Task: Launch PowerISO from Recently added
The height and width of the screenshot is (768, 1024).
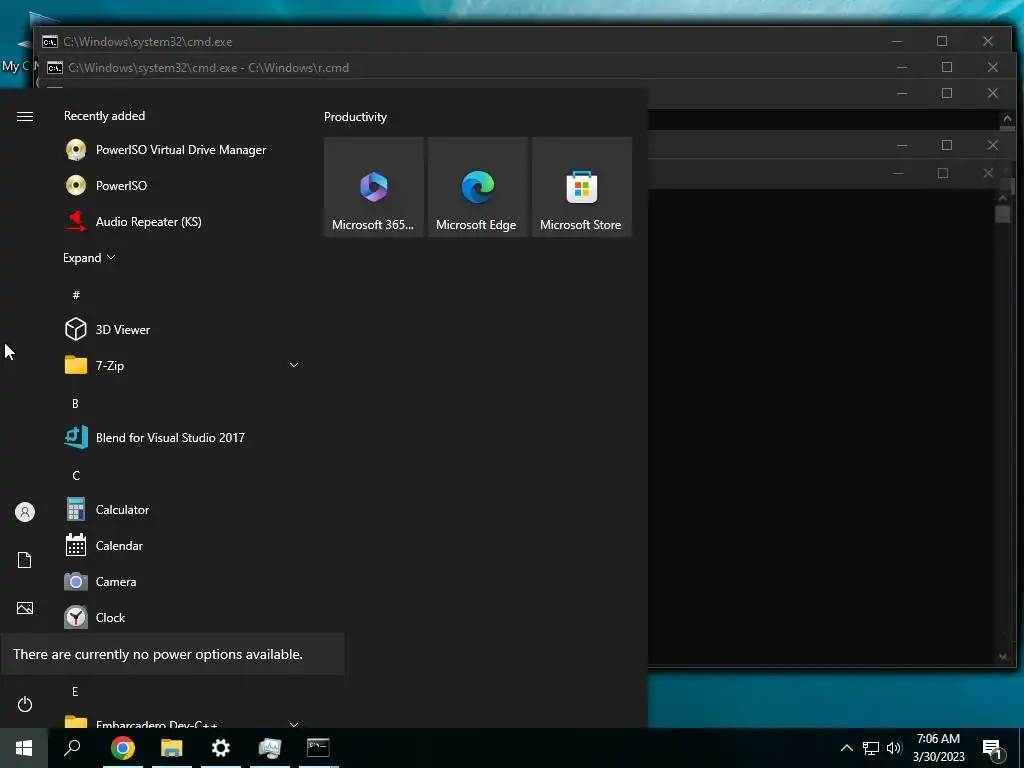Action: click(x=181, y=185)
